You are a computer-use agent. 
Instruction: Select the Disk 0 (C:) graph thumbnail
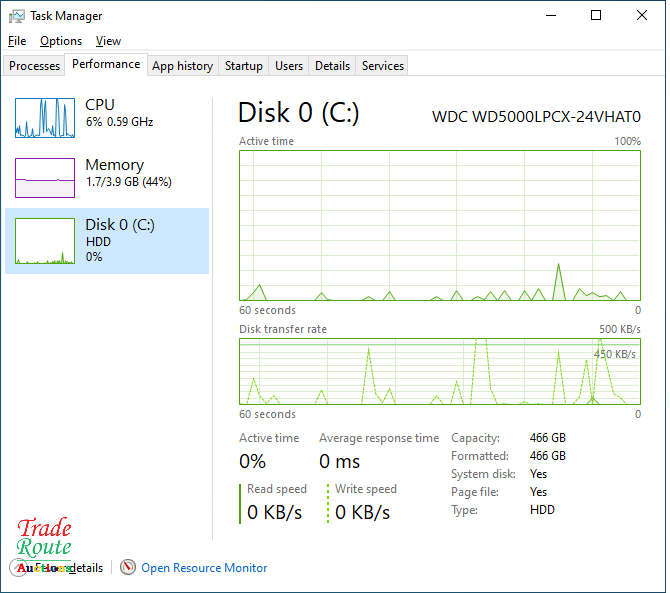45,241
